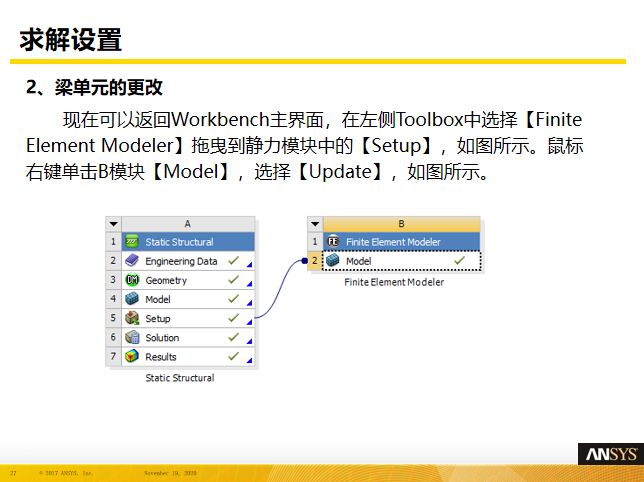Click the Model icon in system A
Viewport: 644px width, 482px height.
(132, 299)
